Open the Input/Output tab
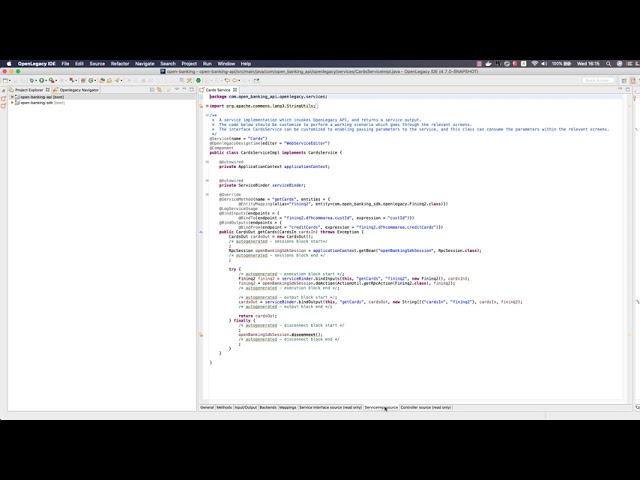Screen dimensions: 640x480 246,407
